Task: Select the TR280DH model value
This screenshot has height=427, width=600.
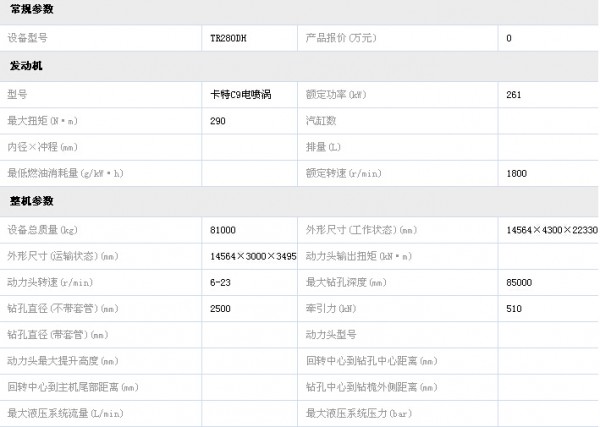Action: click(x=230, y=38)
